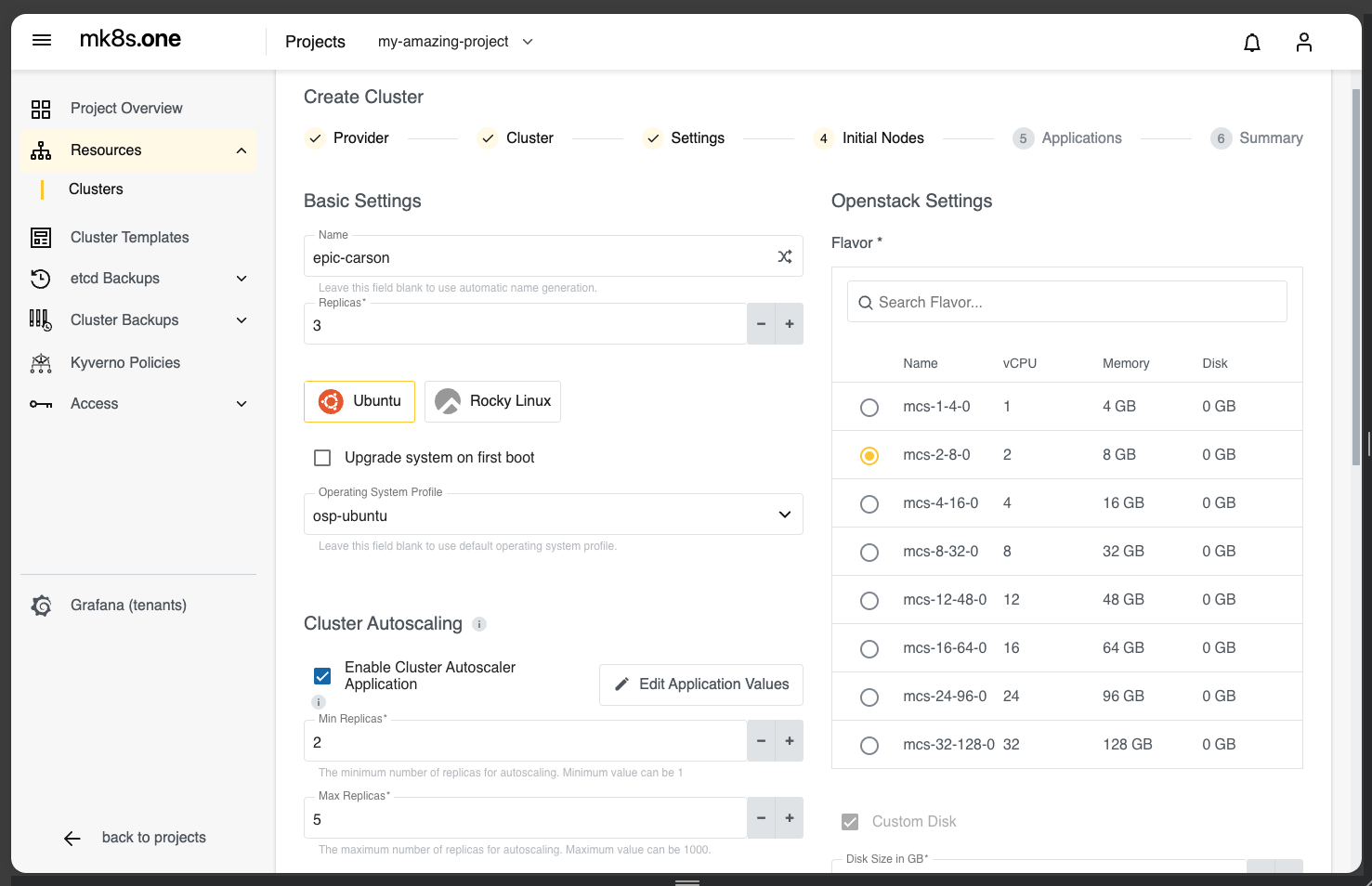Select Clusters under Resources
1372x886 pixels.
[x=96, y=189]
